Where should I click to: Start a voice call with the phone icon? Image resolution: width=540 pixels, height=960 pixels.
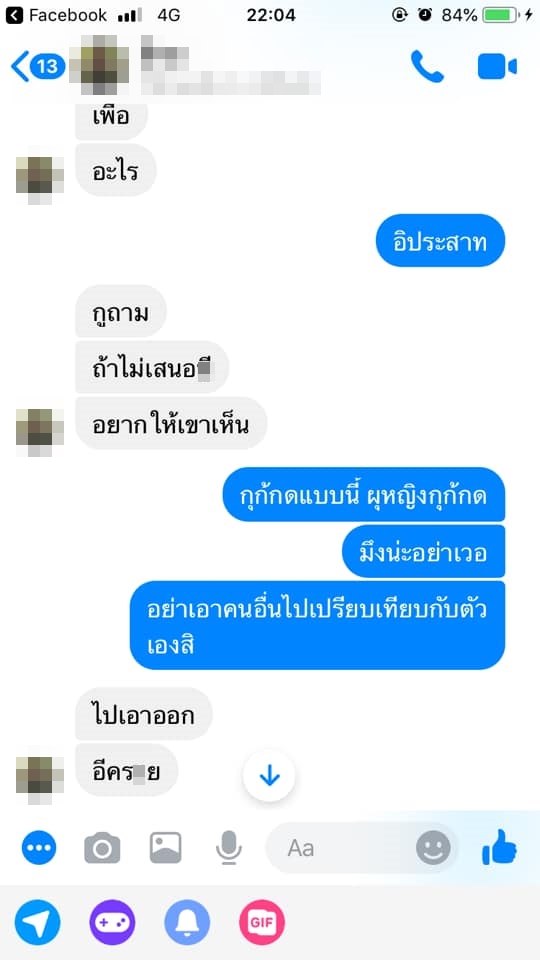tap(427, 66)
